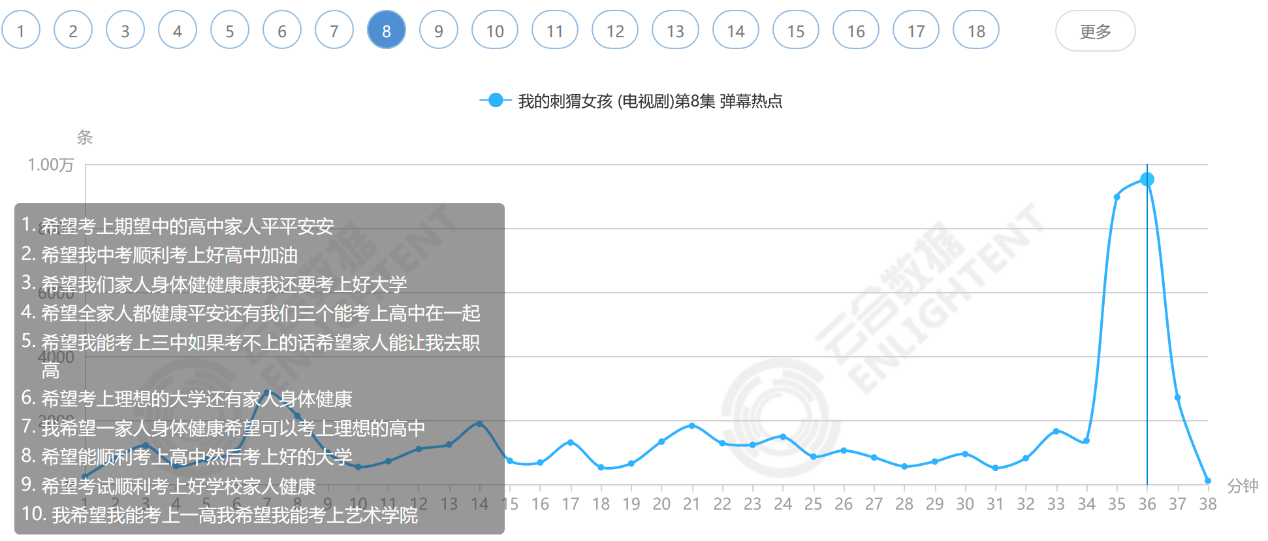1268x541 pixels.
Task: Click the data point at minute 28
Action: coord(904,466)
